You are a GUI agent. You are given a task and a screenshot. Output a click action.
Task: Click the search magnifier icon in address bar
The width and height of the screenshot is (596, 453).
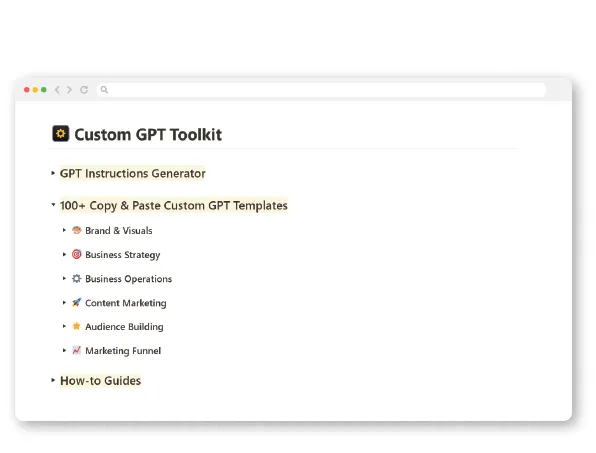tap(104, 90)
